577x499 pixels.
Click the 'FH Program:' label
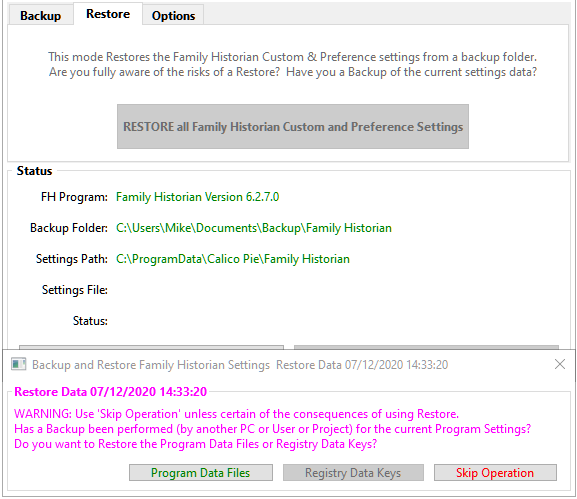(x=74, y=197)
